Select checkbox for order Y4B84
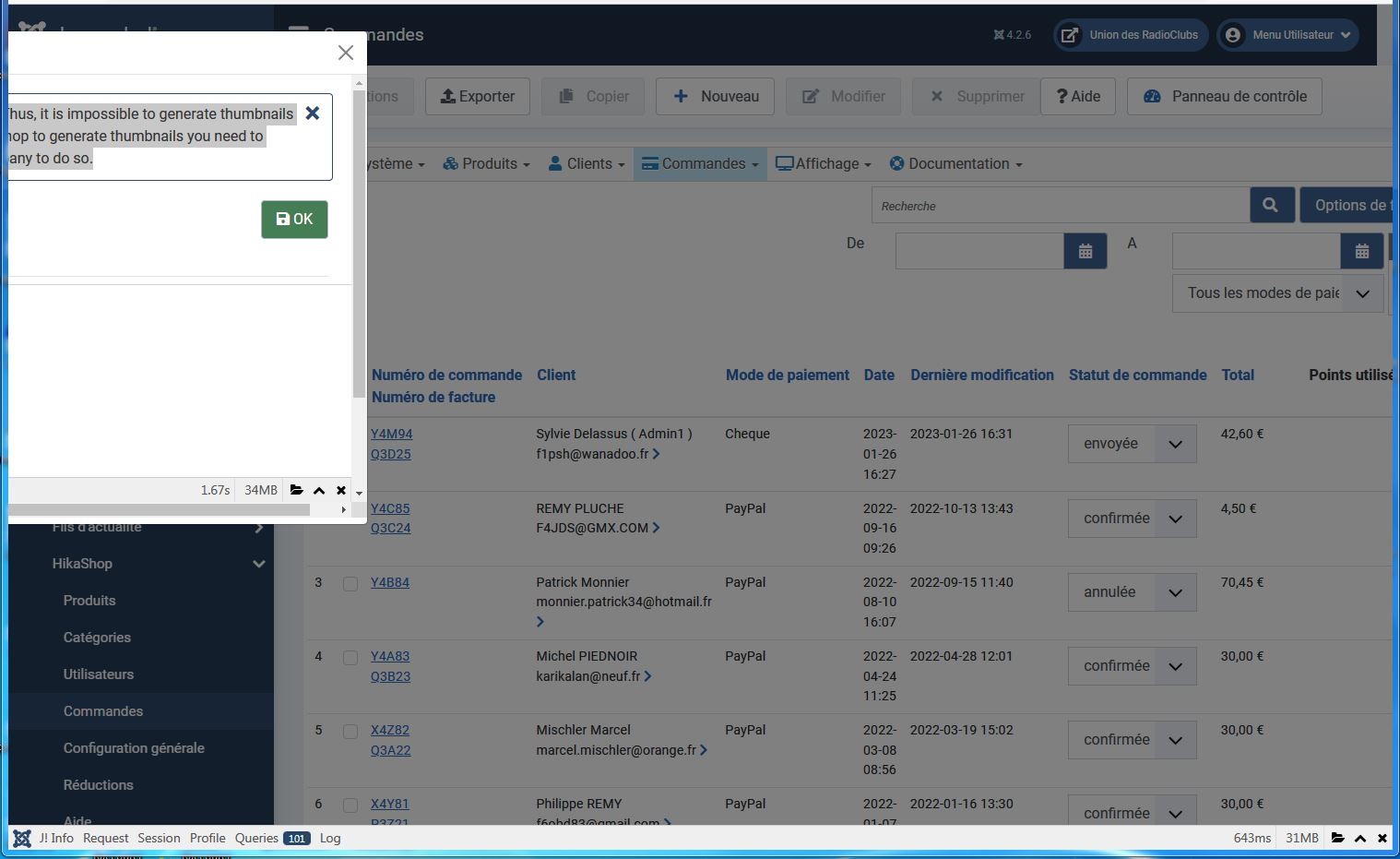The image size is (1400, 859). click(350, 584)
